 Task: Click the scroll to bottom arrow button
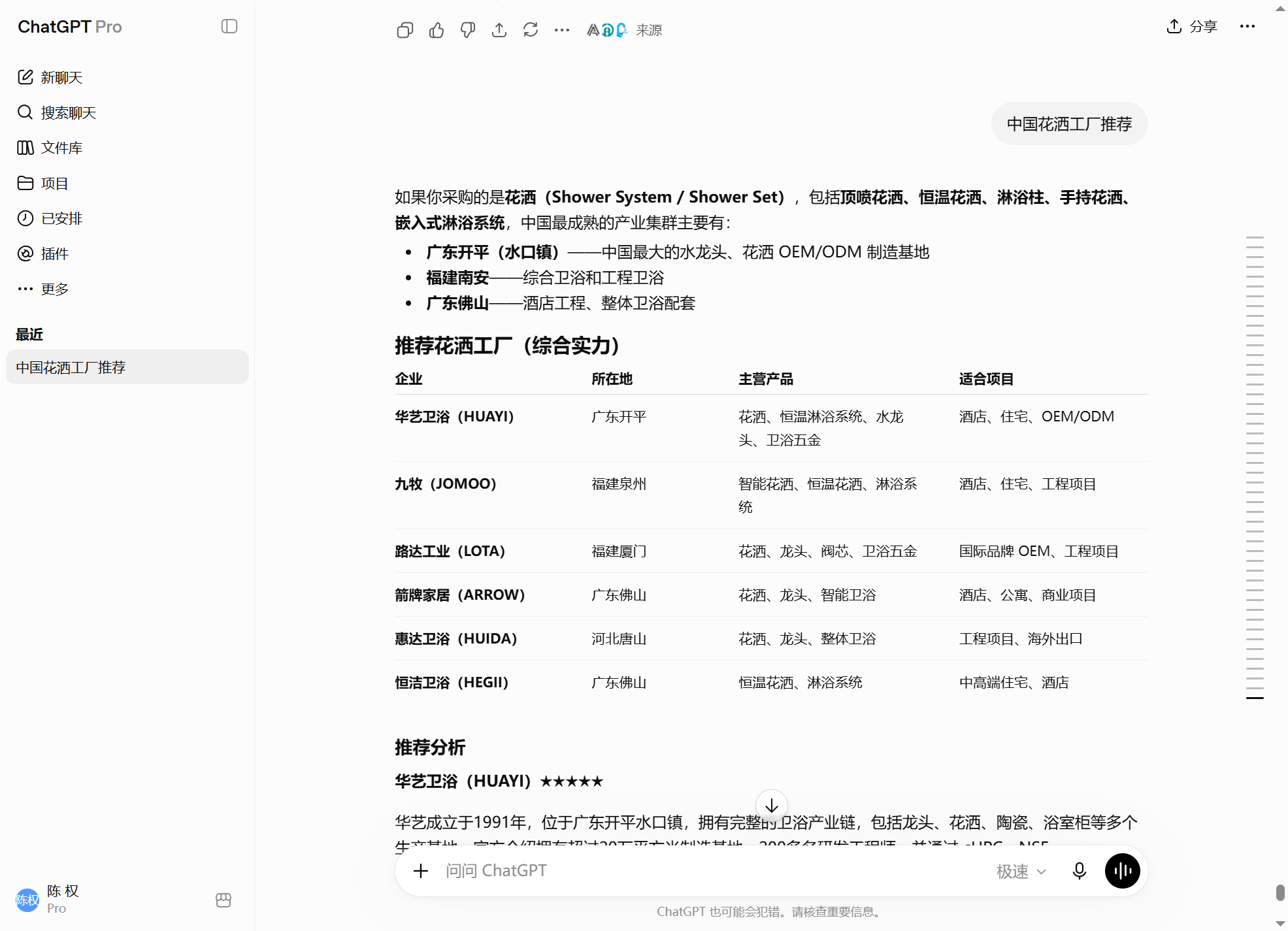(772, 806)
